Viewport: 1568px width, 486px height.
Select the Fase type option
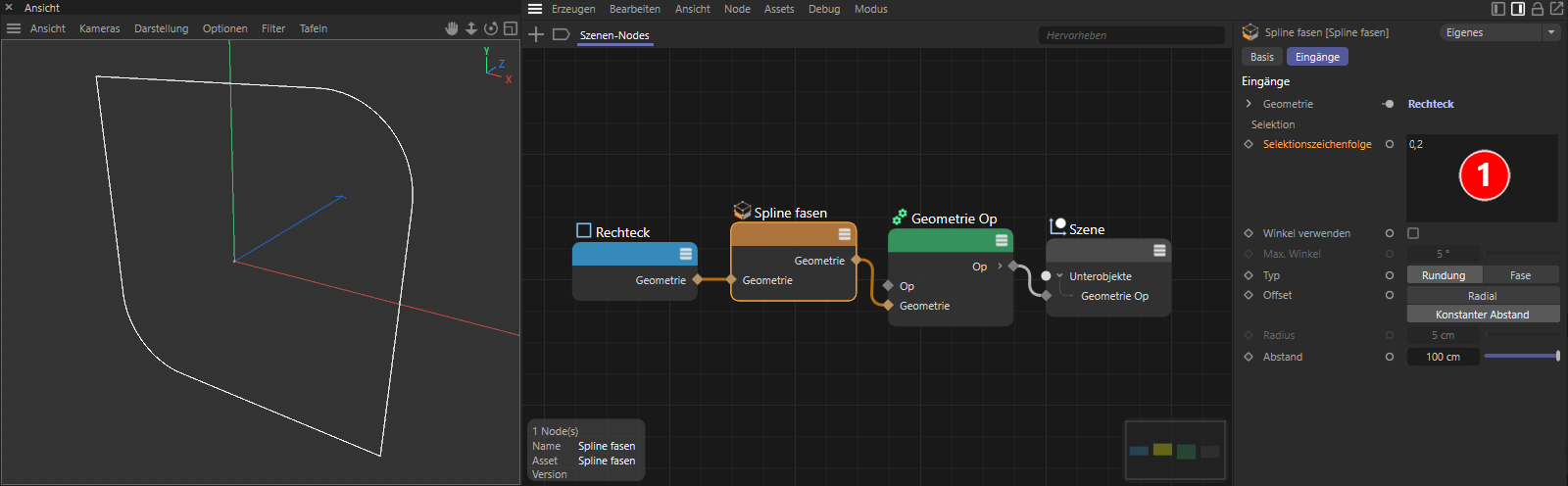pos(1520,275)
